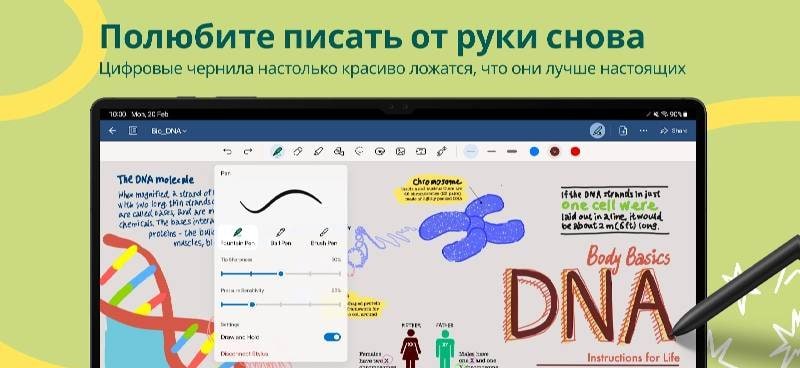
Task: Select Fountain Pen in the pen panel
Action: [x=238, y=236]
